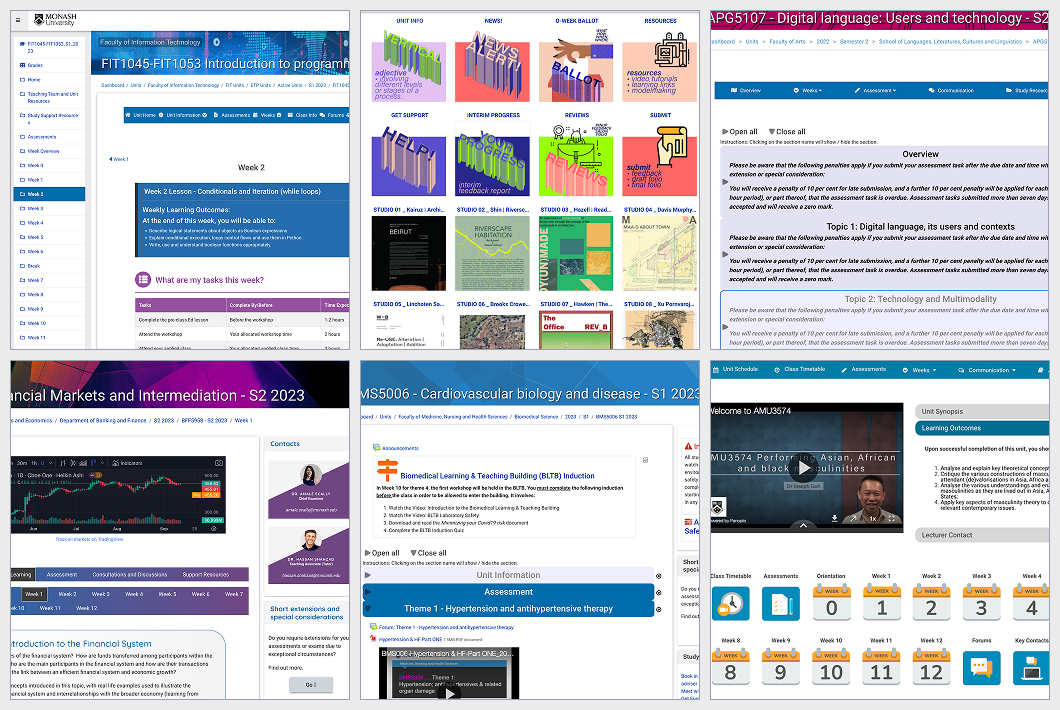Click the Your Progress interim feedback tile
Image resolution: width=1060 pixels, height=710 pixels.
[493, 159]
